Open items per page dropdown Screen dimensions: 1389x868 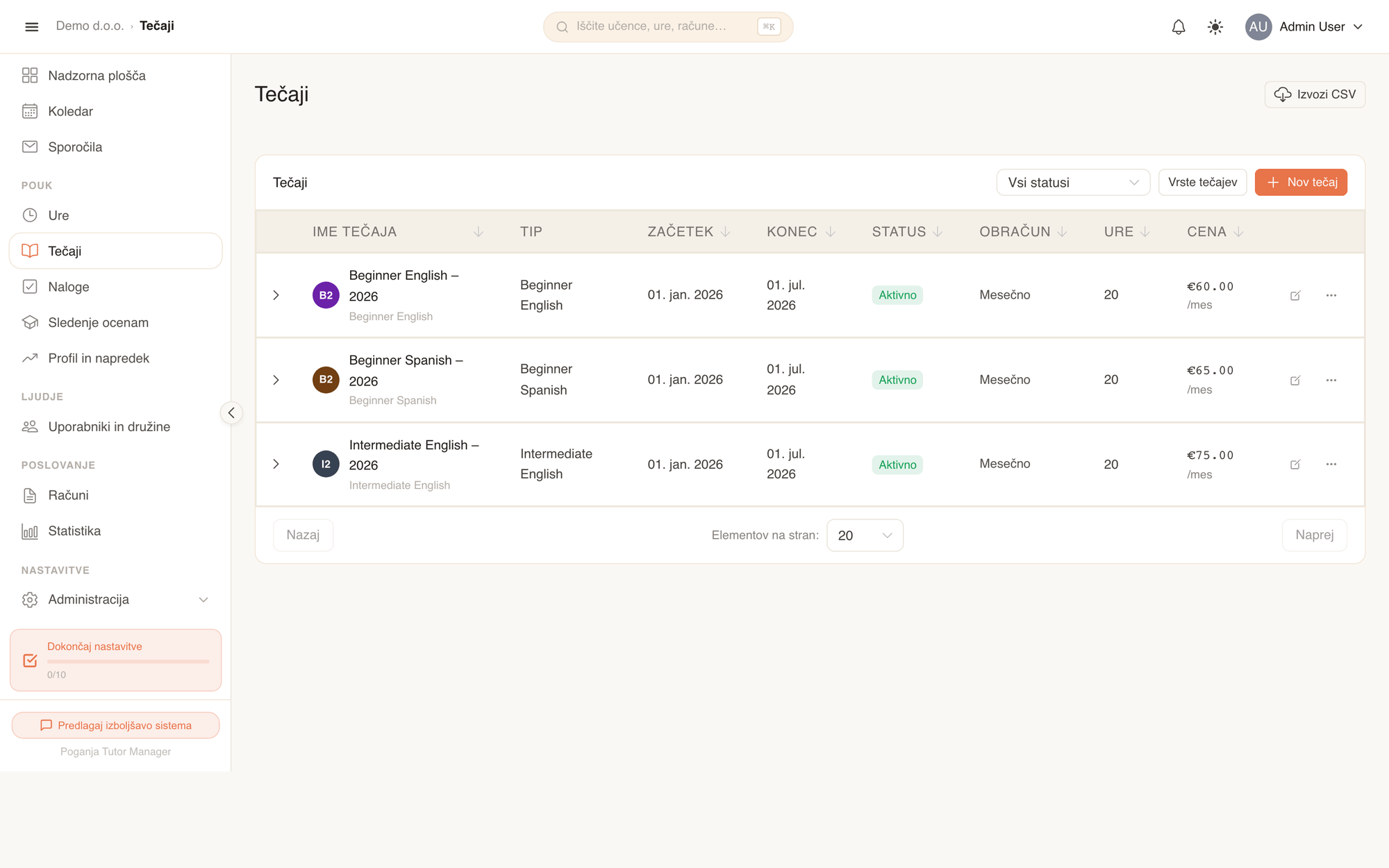click(x=865, y=535)
